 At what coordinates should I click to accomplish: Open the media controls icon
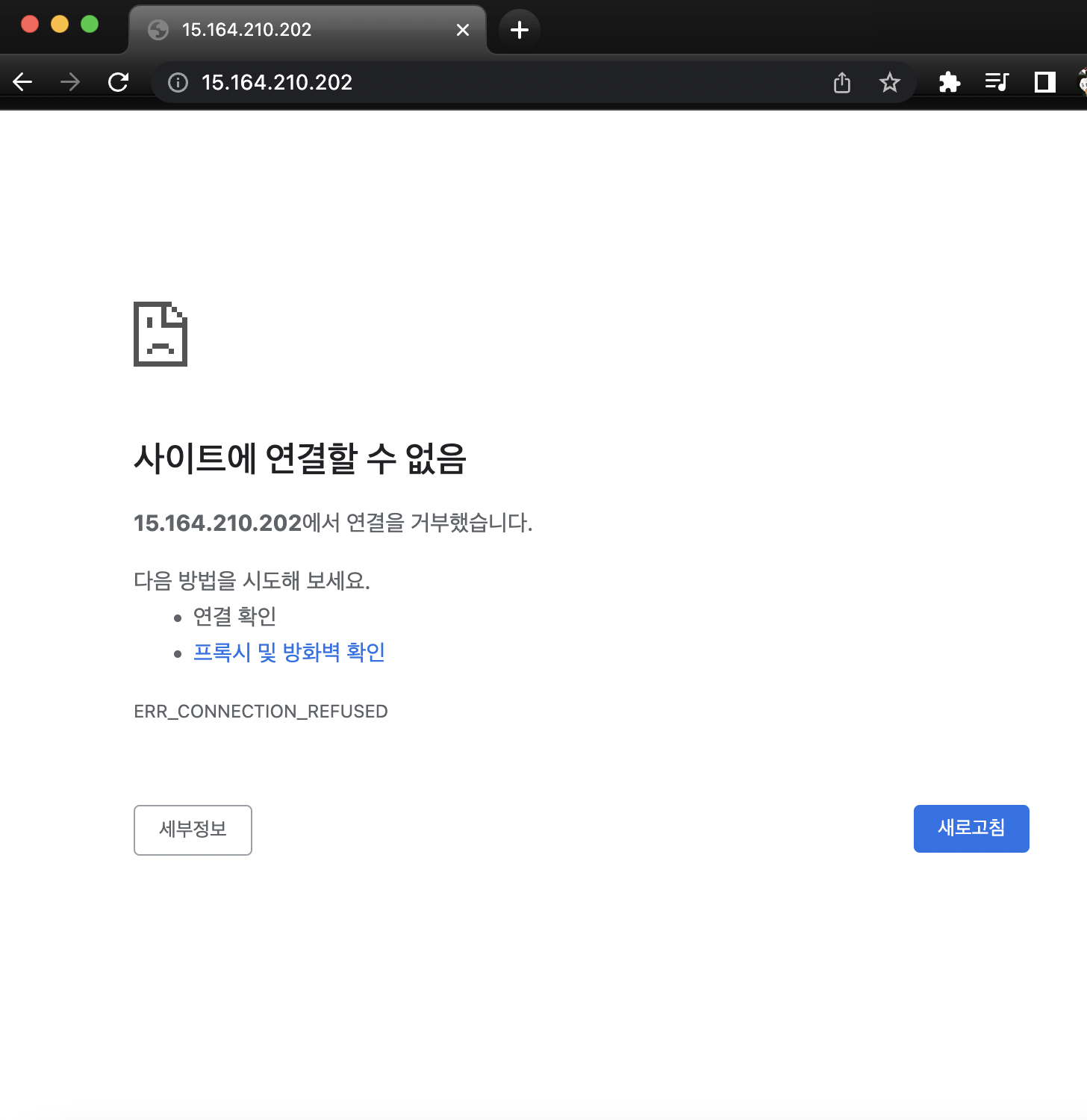[x=997, y=82]
